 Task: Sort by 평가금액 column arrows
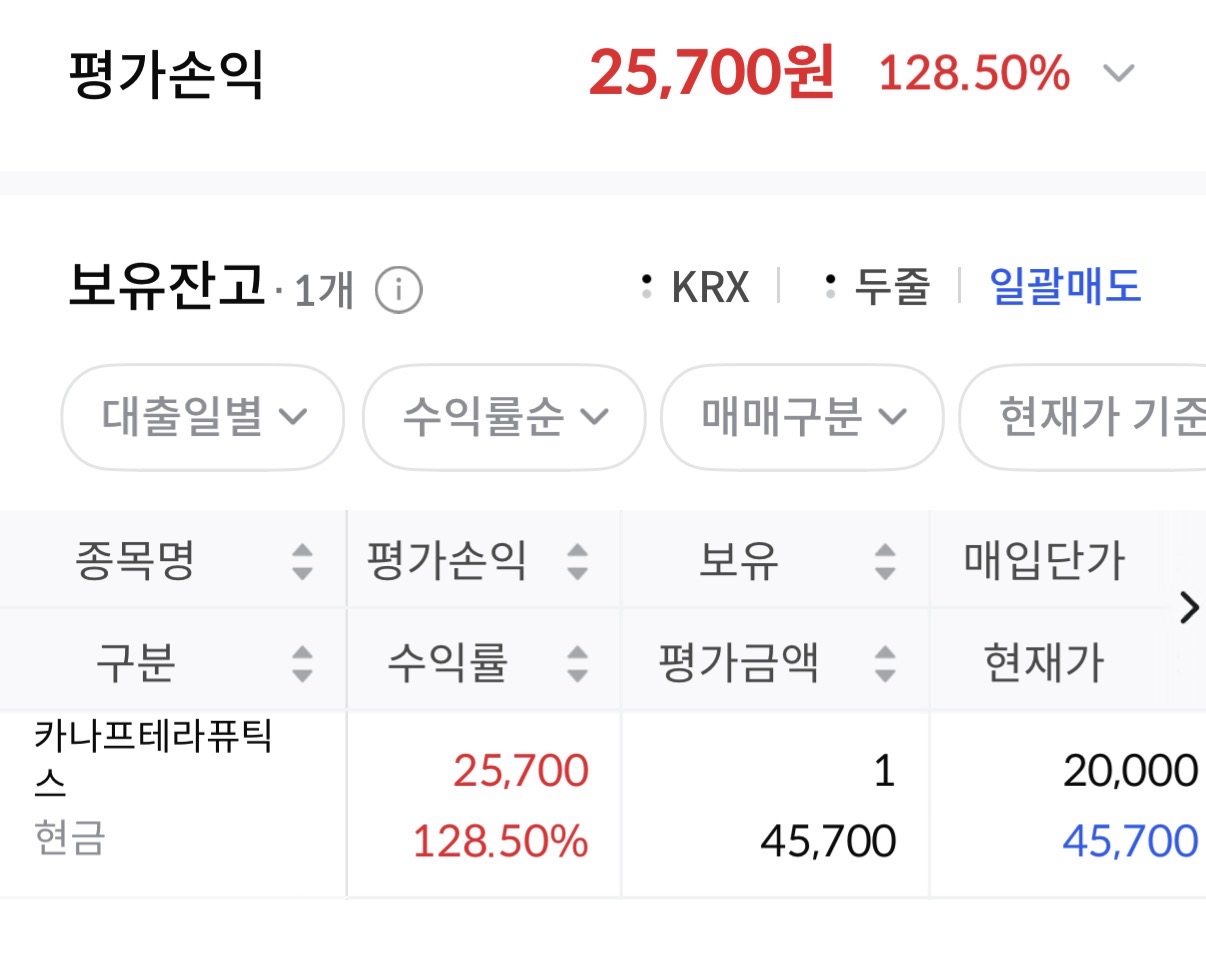[x=884, y=663]
